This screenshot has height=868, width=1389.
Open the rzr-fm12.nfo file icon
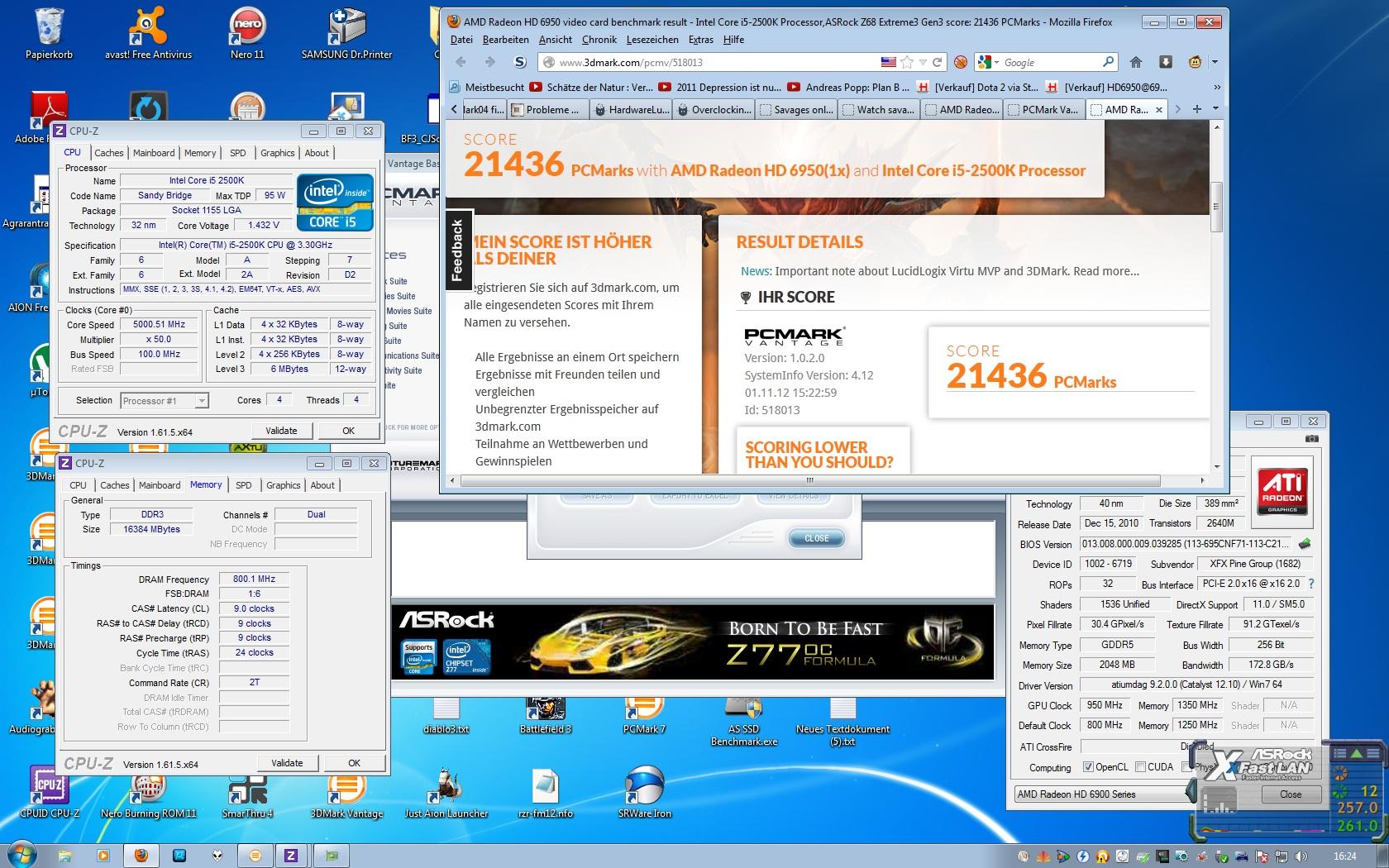point(546,792)
